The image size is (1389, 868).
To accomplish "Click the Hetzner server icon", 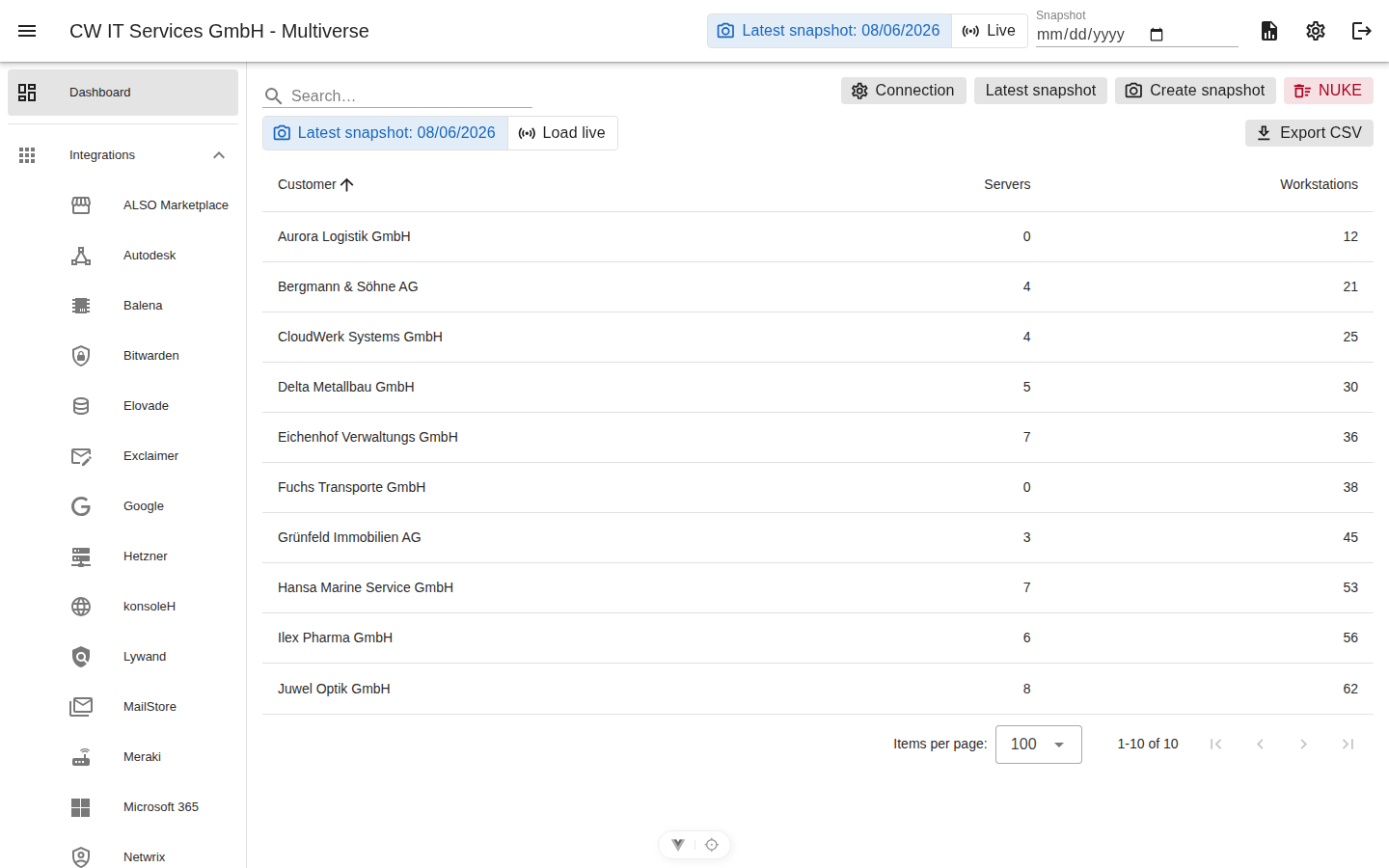I will [81, 556].
